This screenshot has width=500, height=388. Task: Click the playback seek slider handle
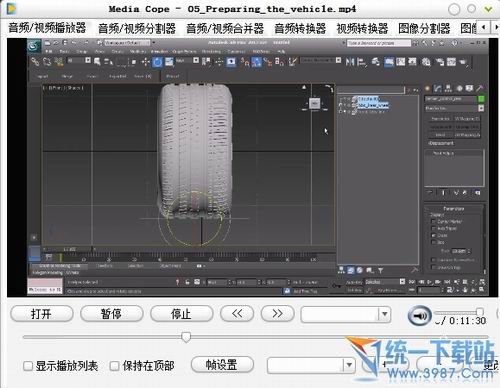pos(186,337)
